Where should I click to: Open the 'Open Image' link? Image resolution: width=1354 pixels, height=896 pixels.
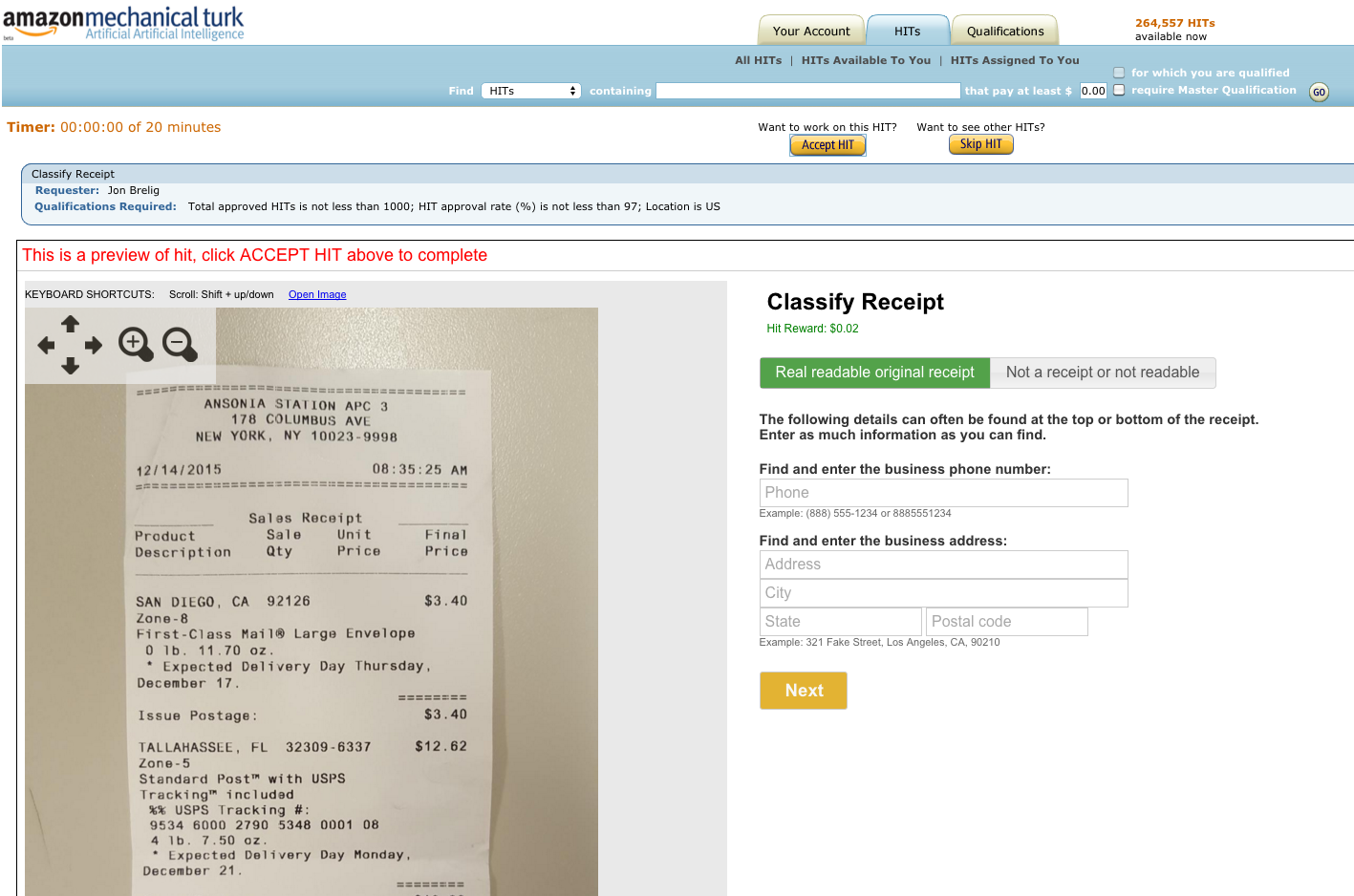[x=317, y=294]
